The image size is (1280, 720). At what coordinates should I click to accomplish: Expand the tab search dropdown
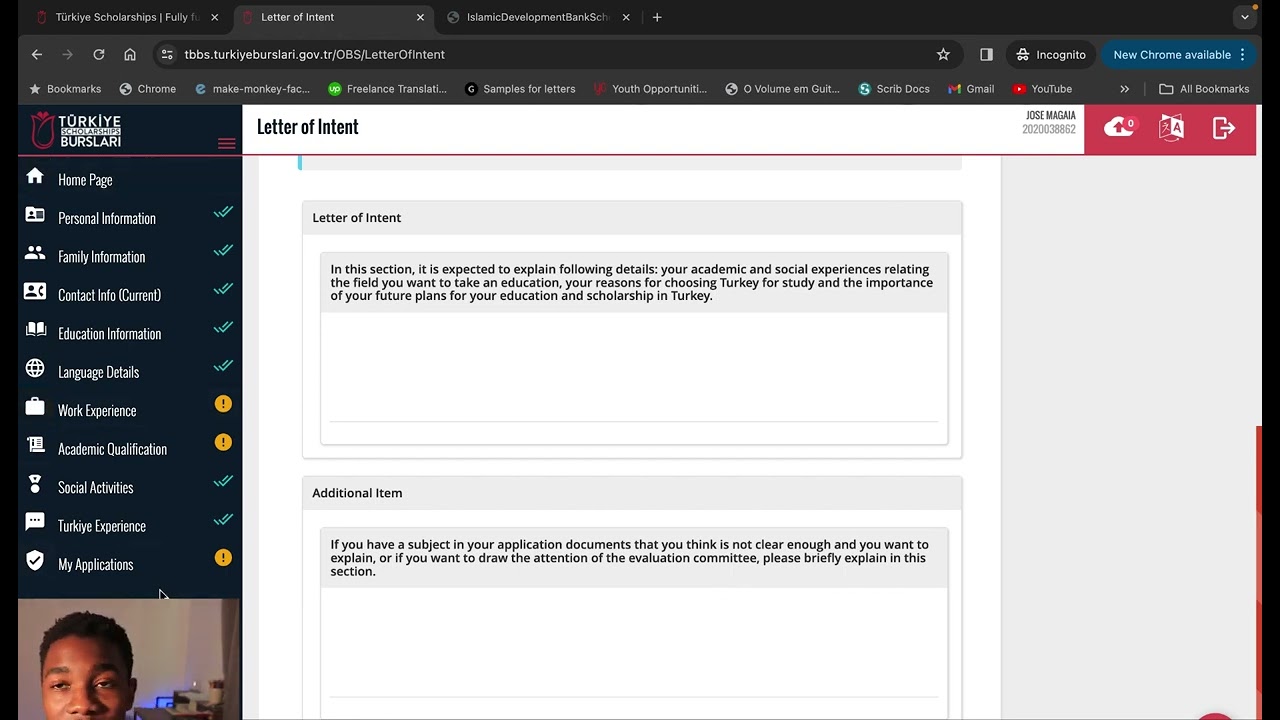(1245, 17)
